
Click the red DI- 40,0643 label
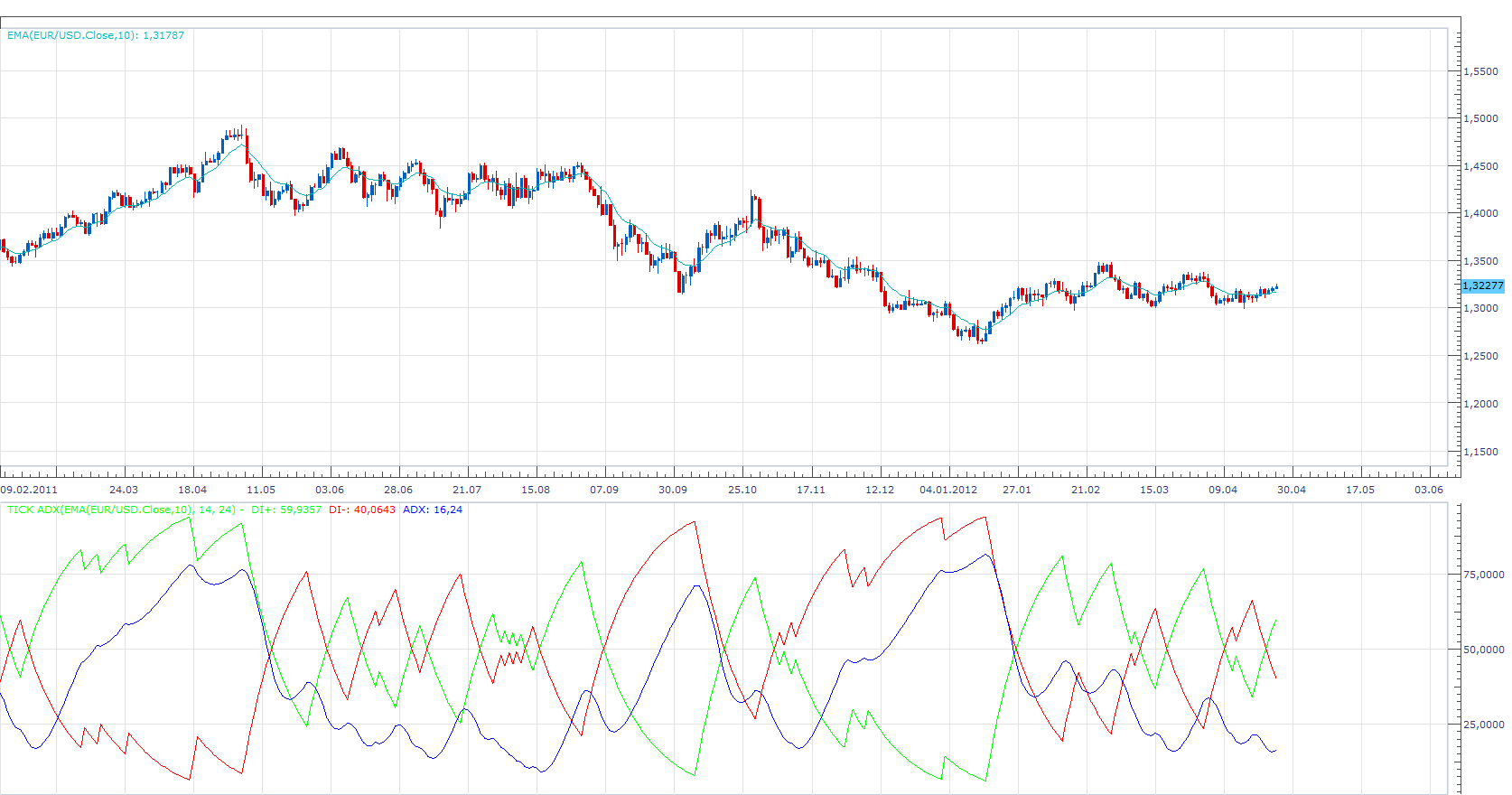362,510
